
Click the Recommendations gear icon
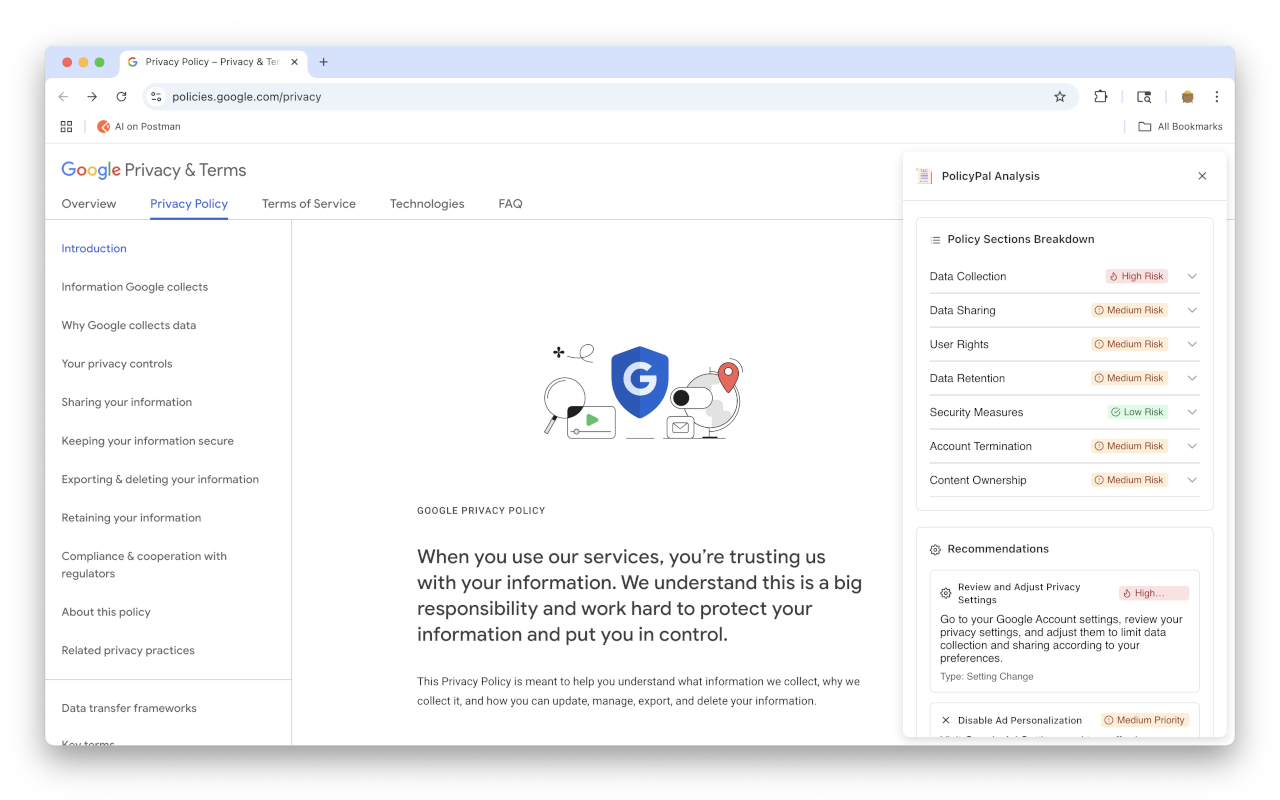click(935, 550)
